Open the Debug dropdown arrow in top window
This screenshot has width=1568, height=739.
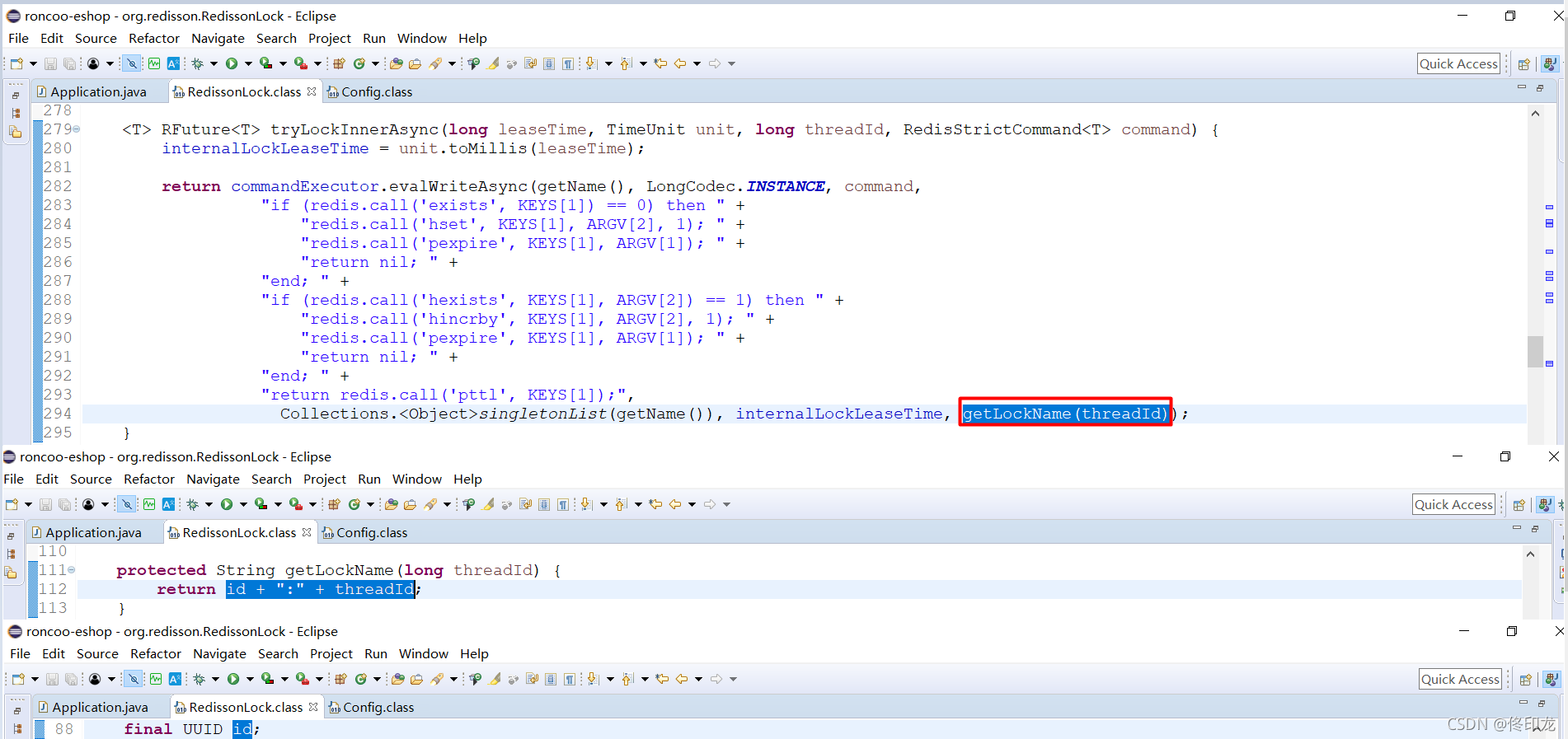(x=214, y=63)
